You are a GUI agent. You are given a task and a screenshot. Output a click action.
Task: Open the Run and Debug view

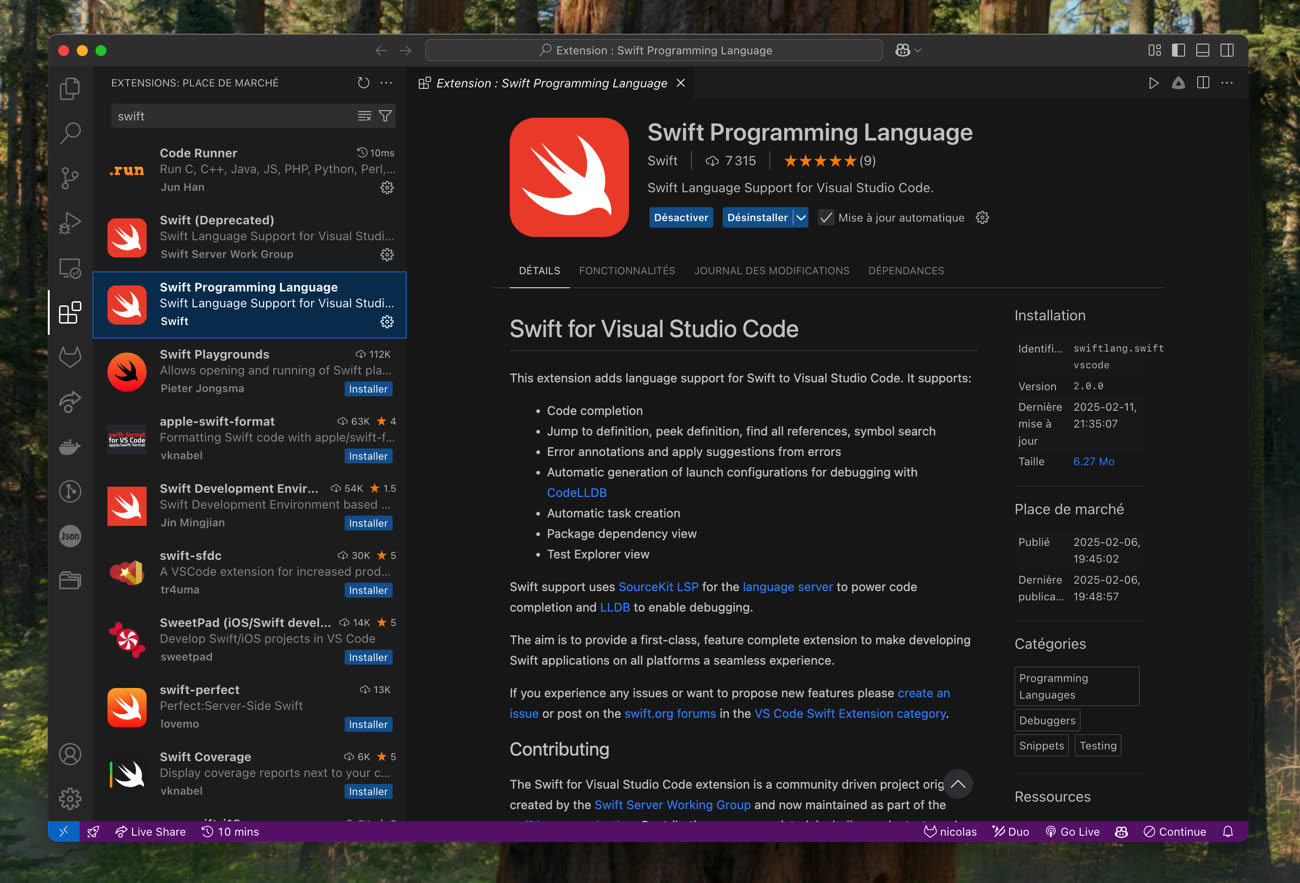(x=69, y=222)
